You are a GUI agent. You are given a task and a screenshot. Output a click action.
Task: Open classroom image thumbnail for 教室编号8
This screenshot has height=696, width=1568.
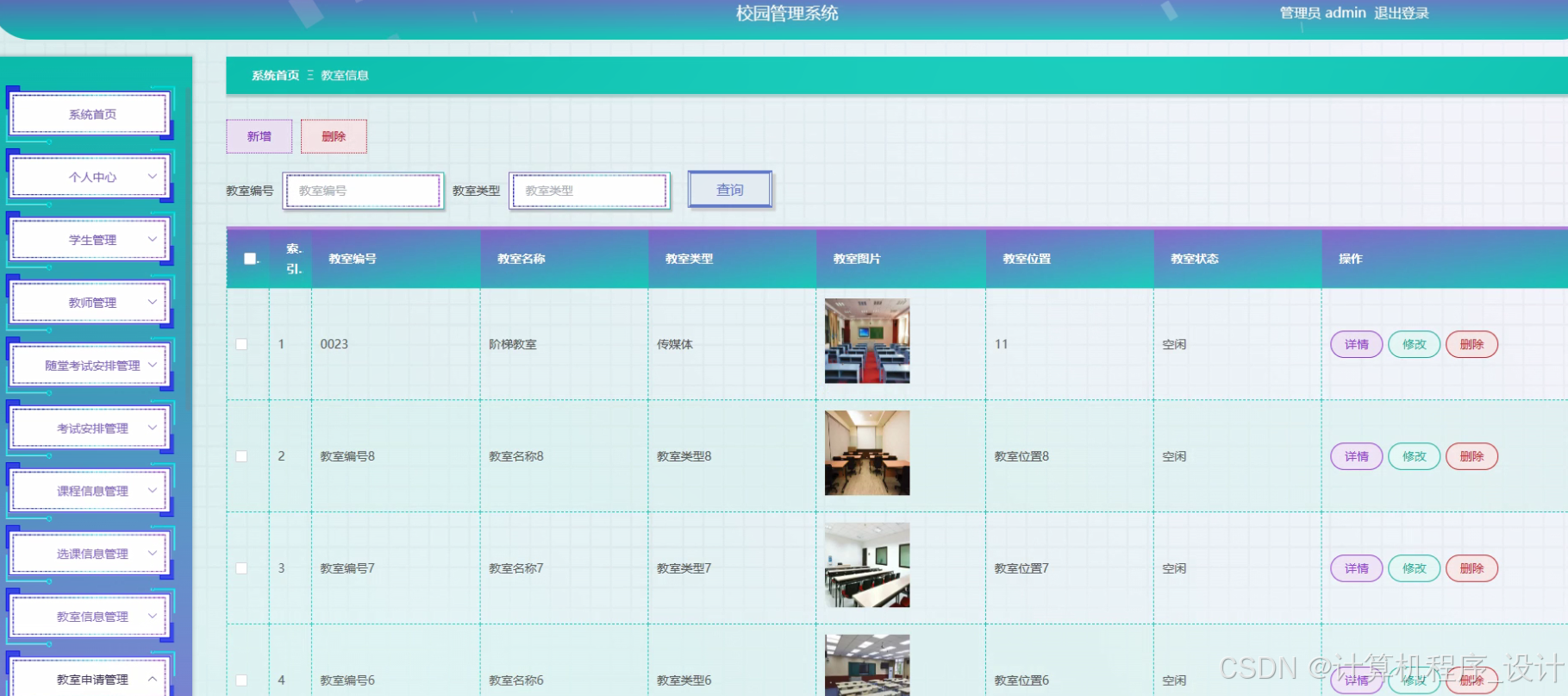coord(867,453)
